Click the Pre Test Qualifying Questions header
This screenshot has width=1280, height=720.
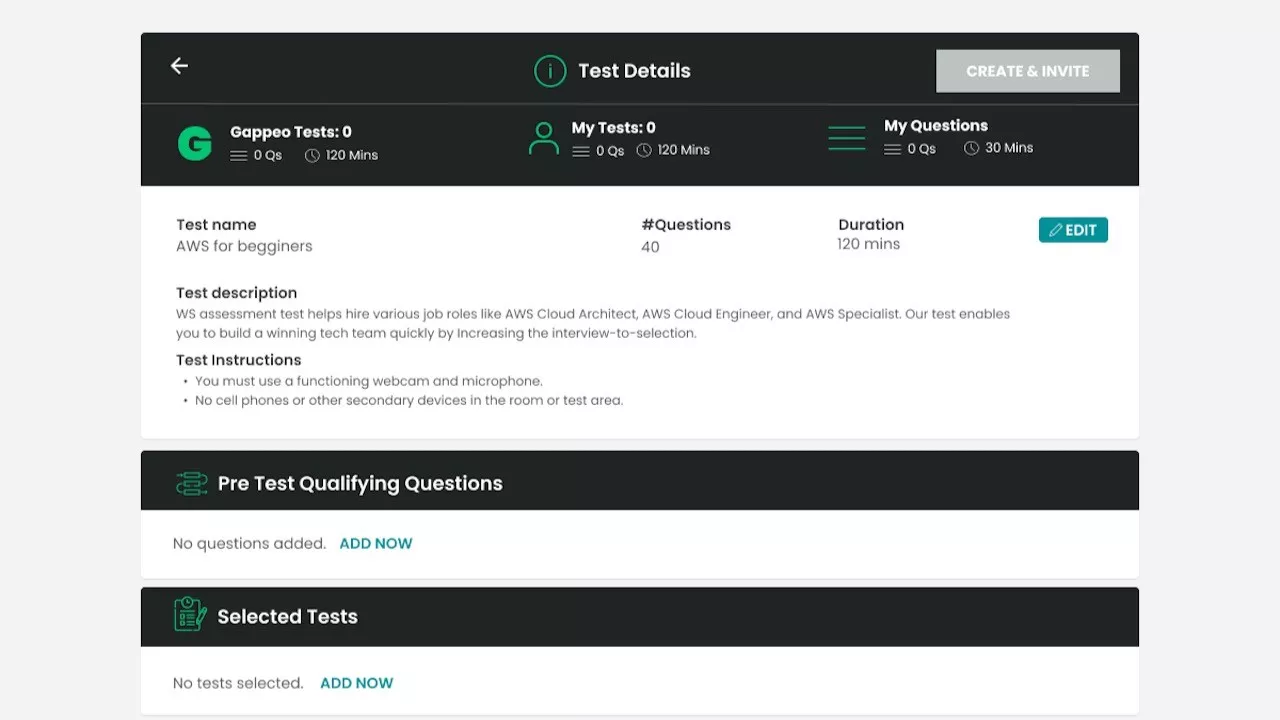[x=360, y=484]
